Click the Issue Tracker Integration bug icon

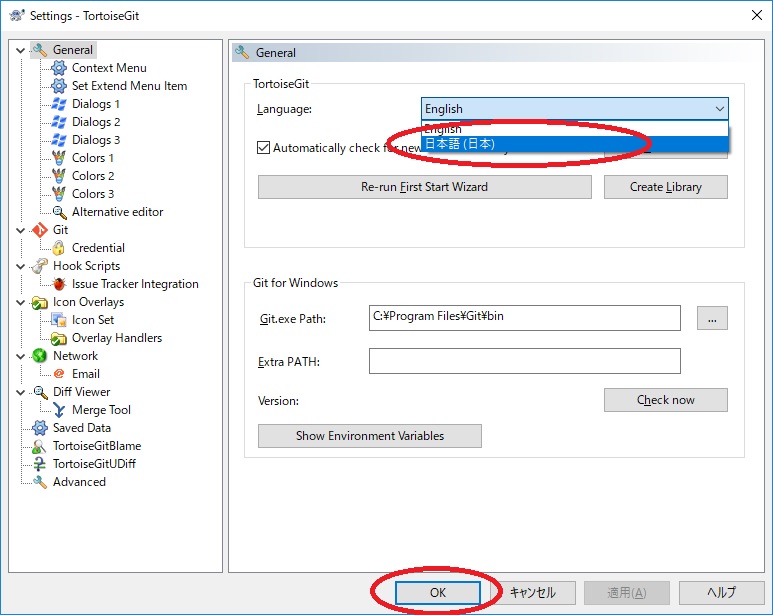click(59, 284)
